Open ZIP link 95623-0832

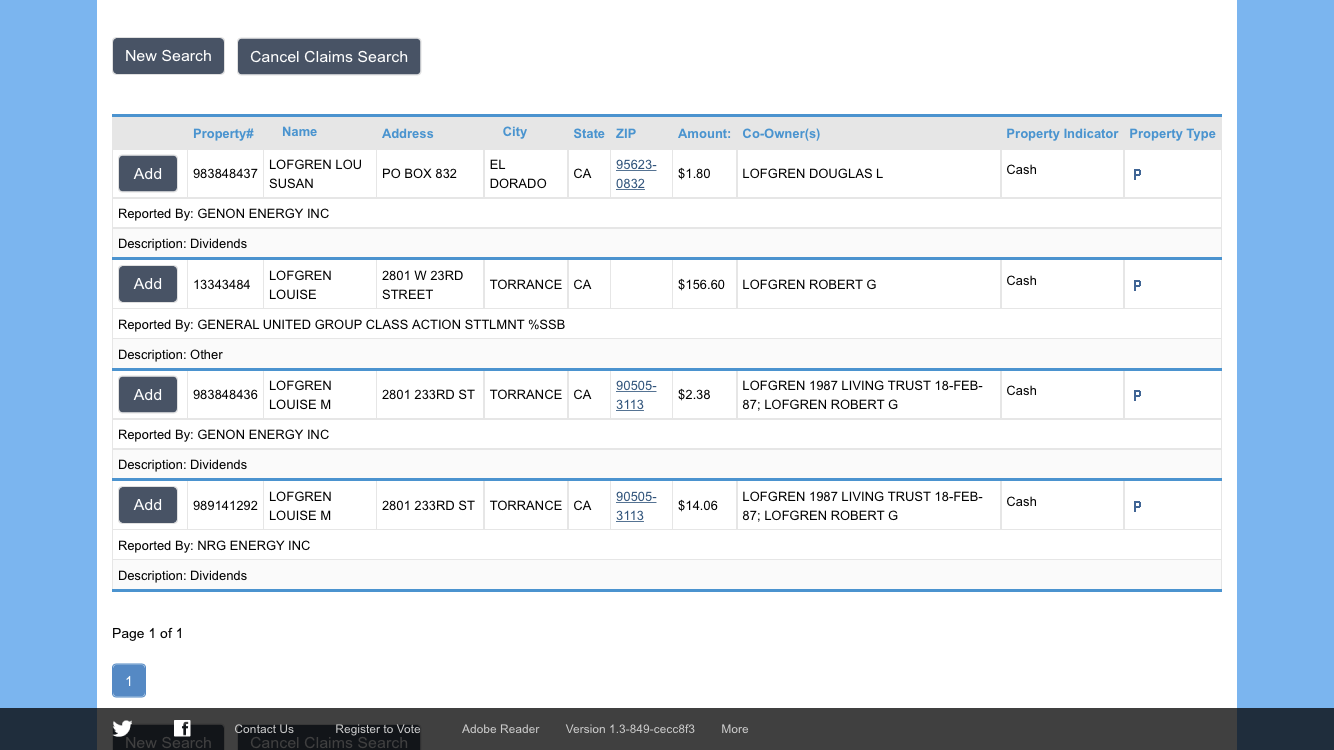coord(636,174)
